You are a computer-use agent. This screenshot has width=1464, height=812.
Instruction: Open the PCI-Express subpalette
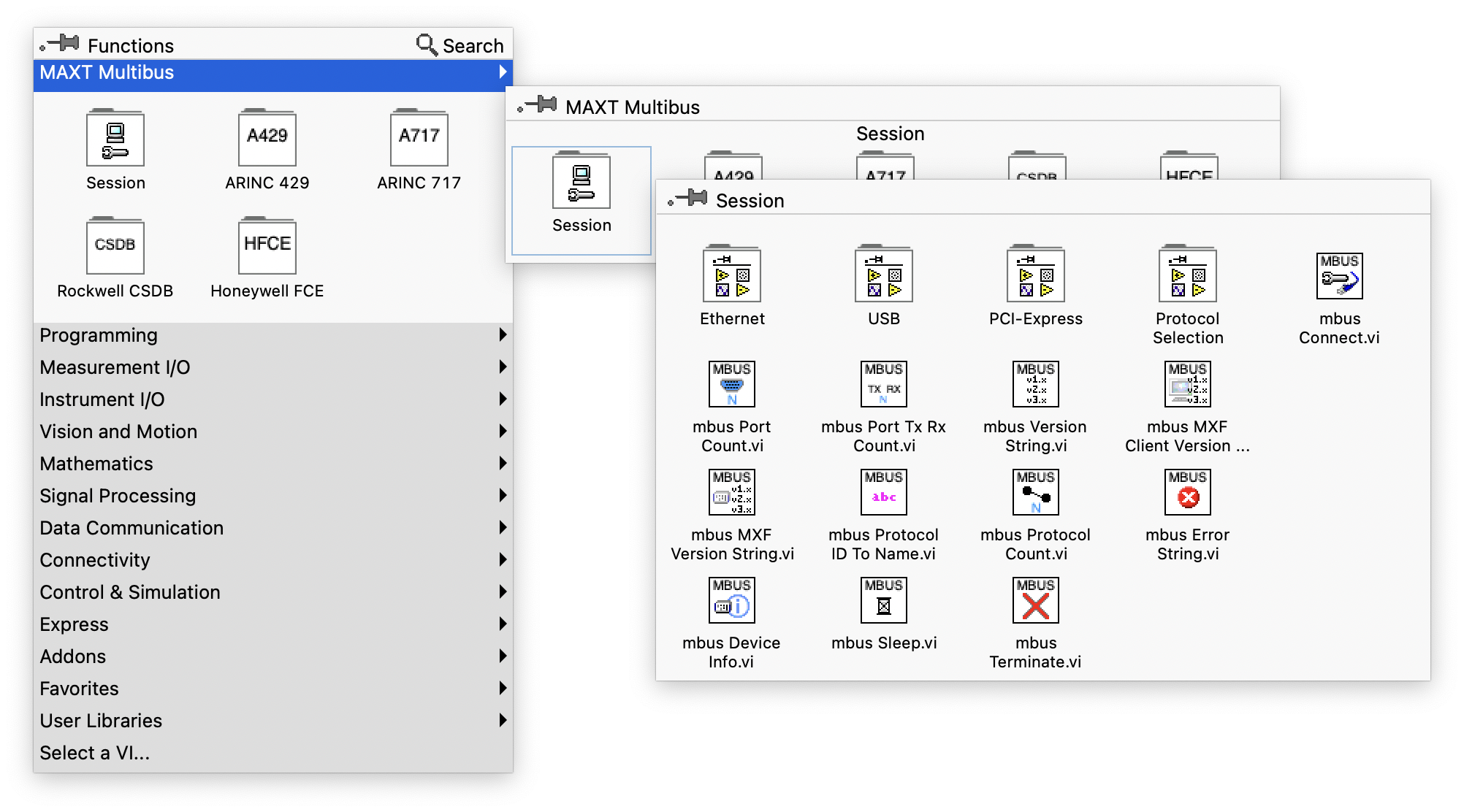1036,274
